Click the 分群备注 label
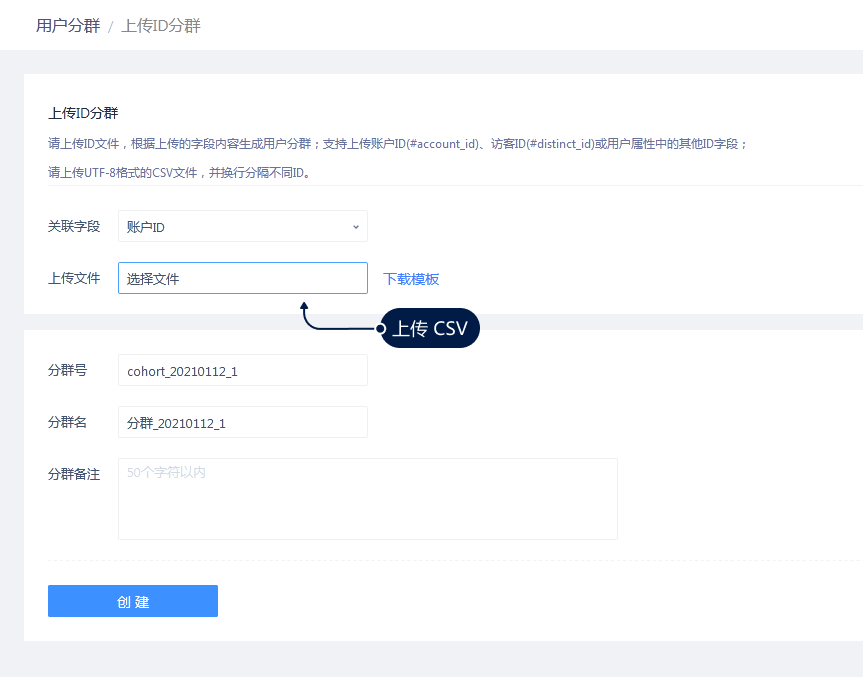 click(74, 474)
